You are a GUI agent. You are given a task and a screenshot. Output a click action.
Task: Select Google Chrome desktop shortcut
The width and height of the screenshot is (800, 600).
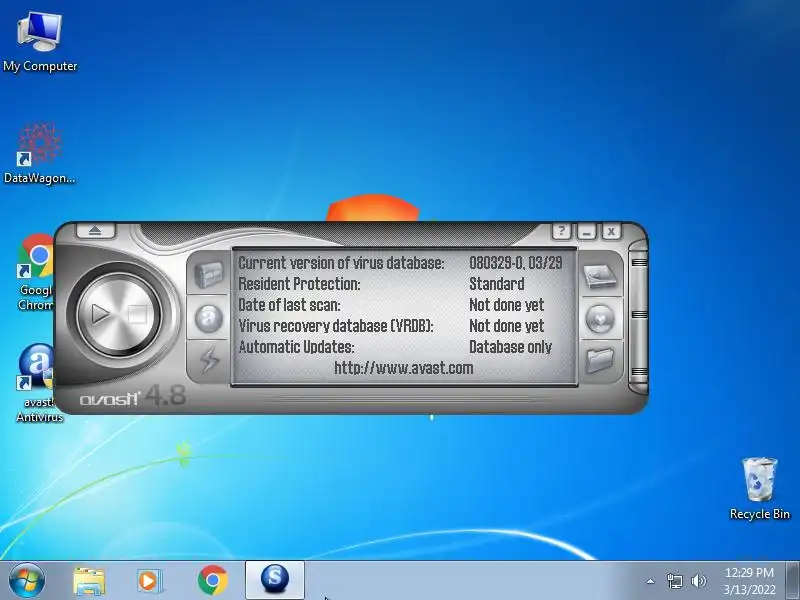click(36, 272)
